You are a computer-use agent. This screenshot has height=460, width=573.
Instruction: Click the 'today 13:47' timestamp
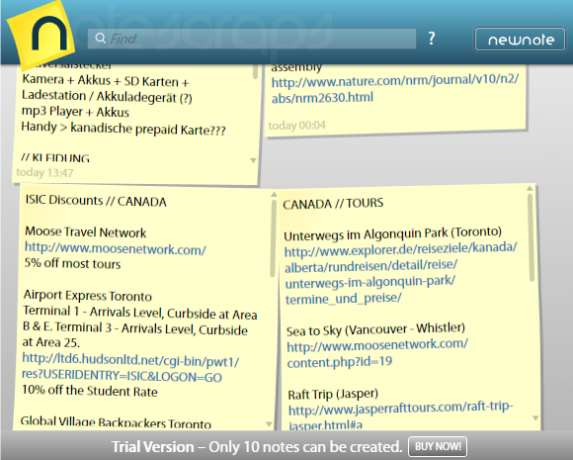(x=45, y=172)
